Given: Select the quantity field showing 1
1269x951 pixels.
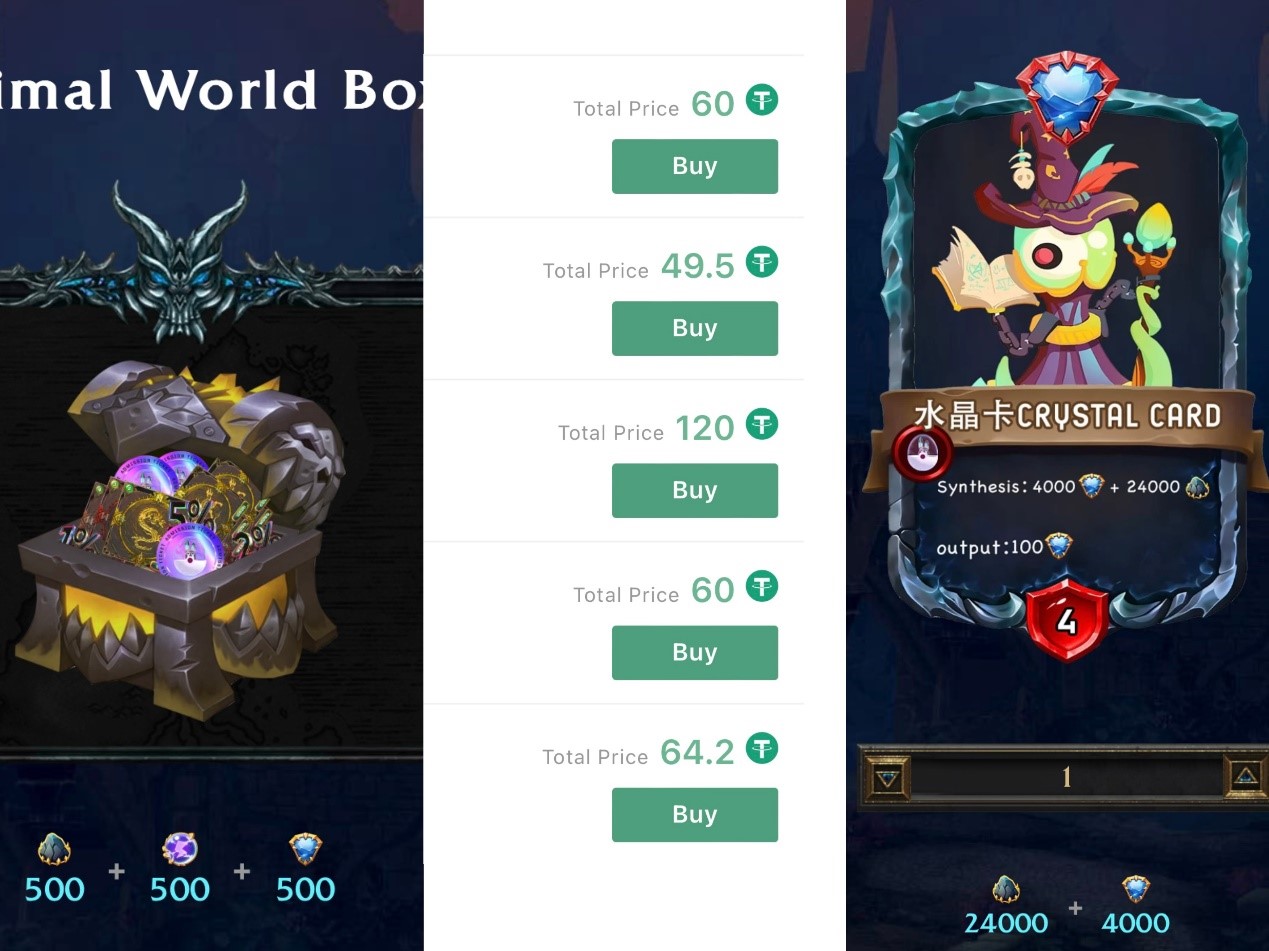Looking at the screenshot, I should pyautogui.click(x=1066, y=777).
